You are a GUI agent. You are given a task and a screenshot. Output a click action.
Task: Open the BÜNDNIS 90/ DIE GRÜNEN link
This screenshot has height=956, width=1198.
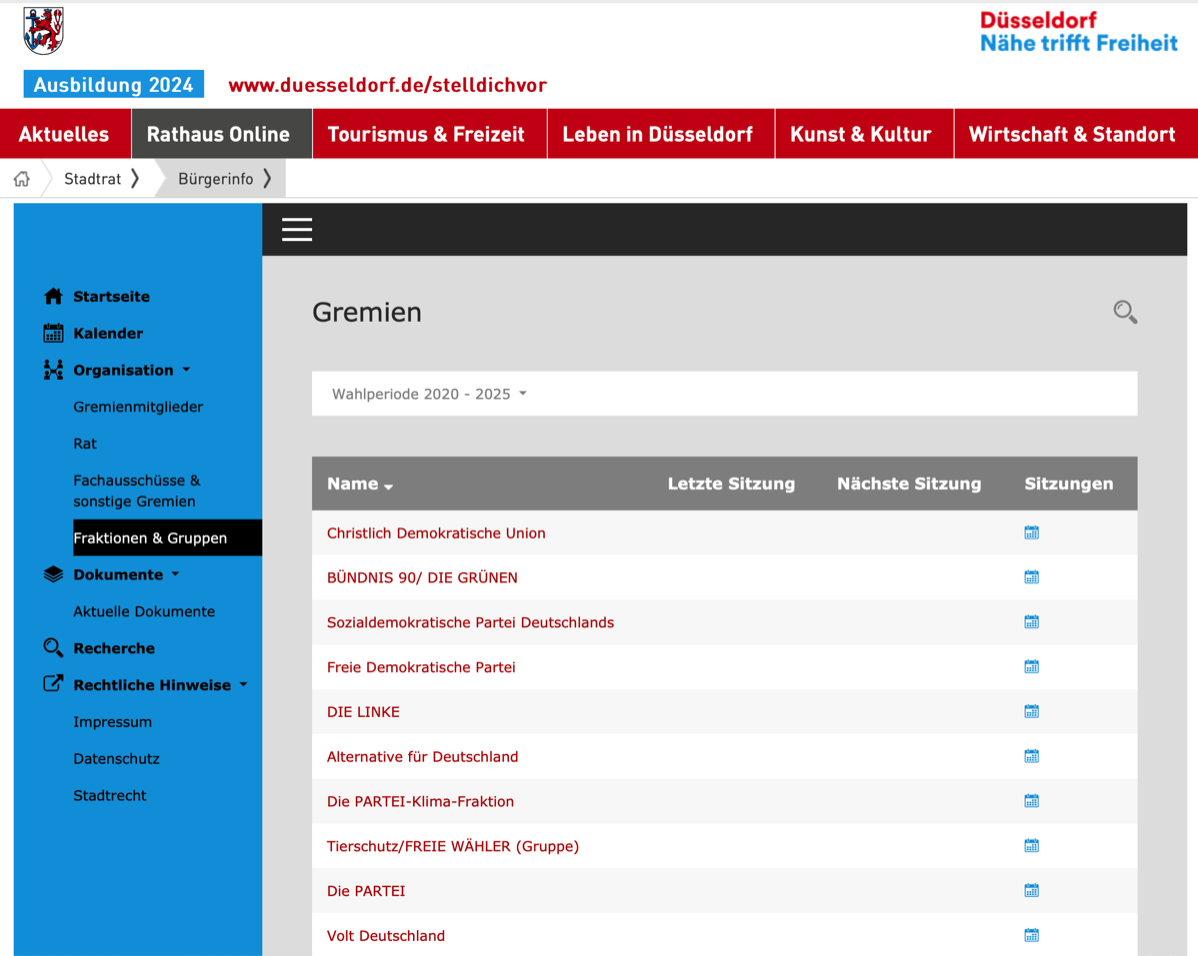tap(423, 578)
